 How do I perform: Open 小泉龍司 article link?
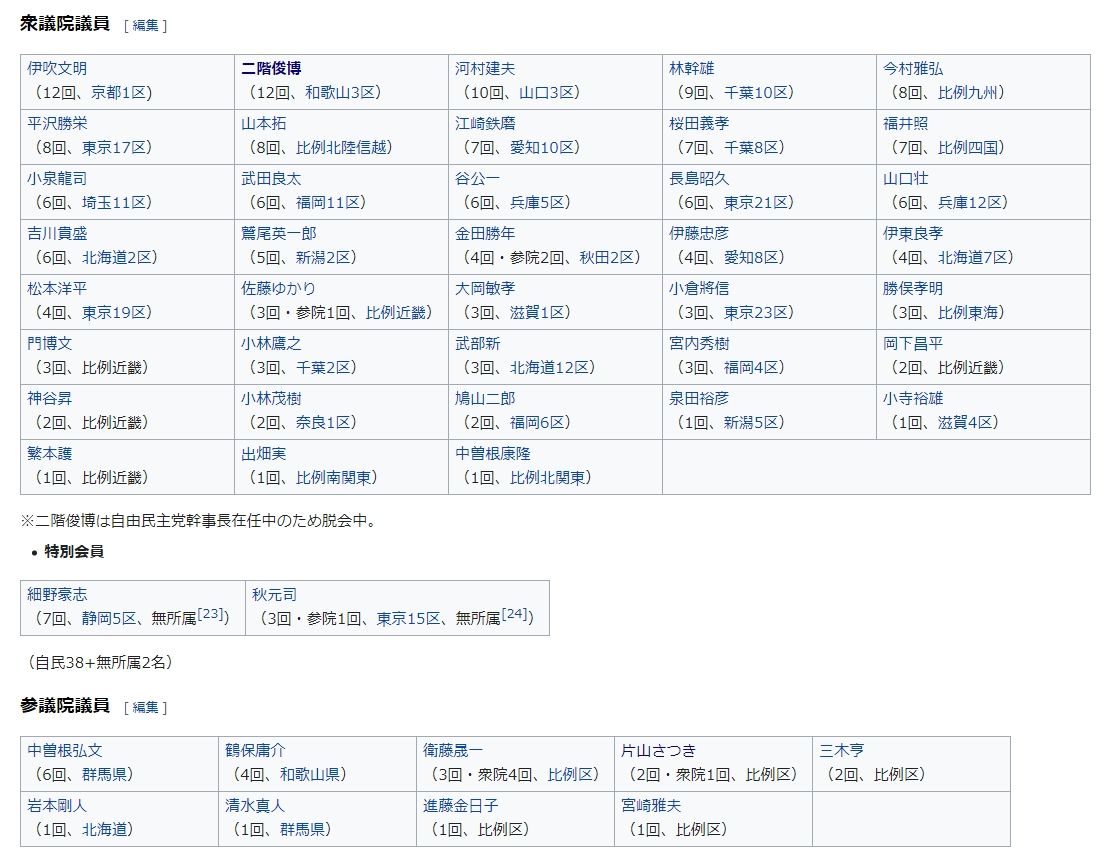[x=57, y=178]
